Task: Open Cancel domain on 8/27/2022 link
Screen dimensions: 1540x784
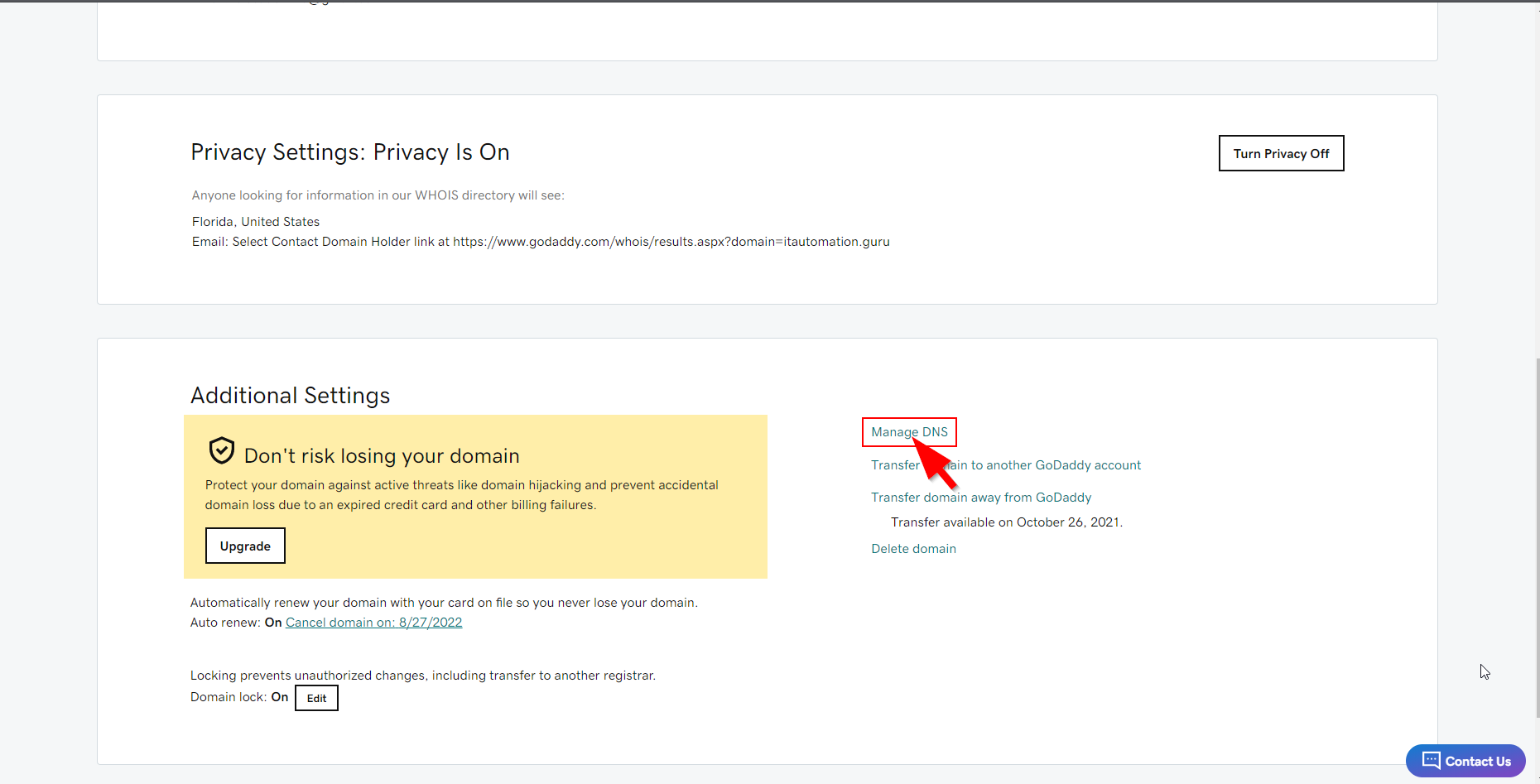Action: click(374, 623)
